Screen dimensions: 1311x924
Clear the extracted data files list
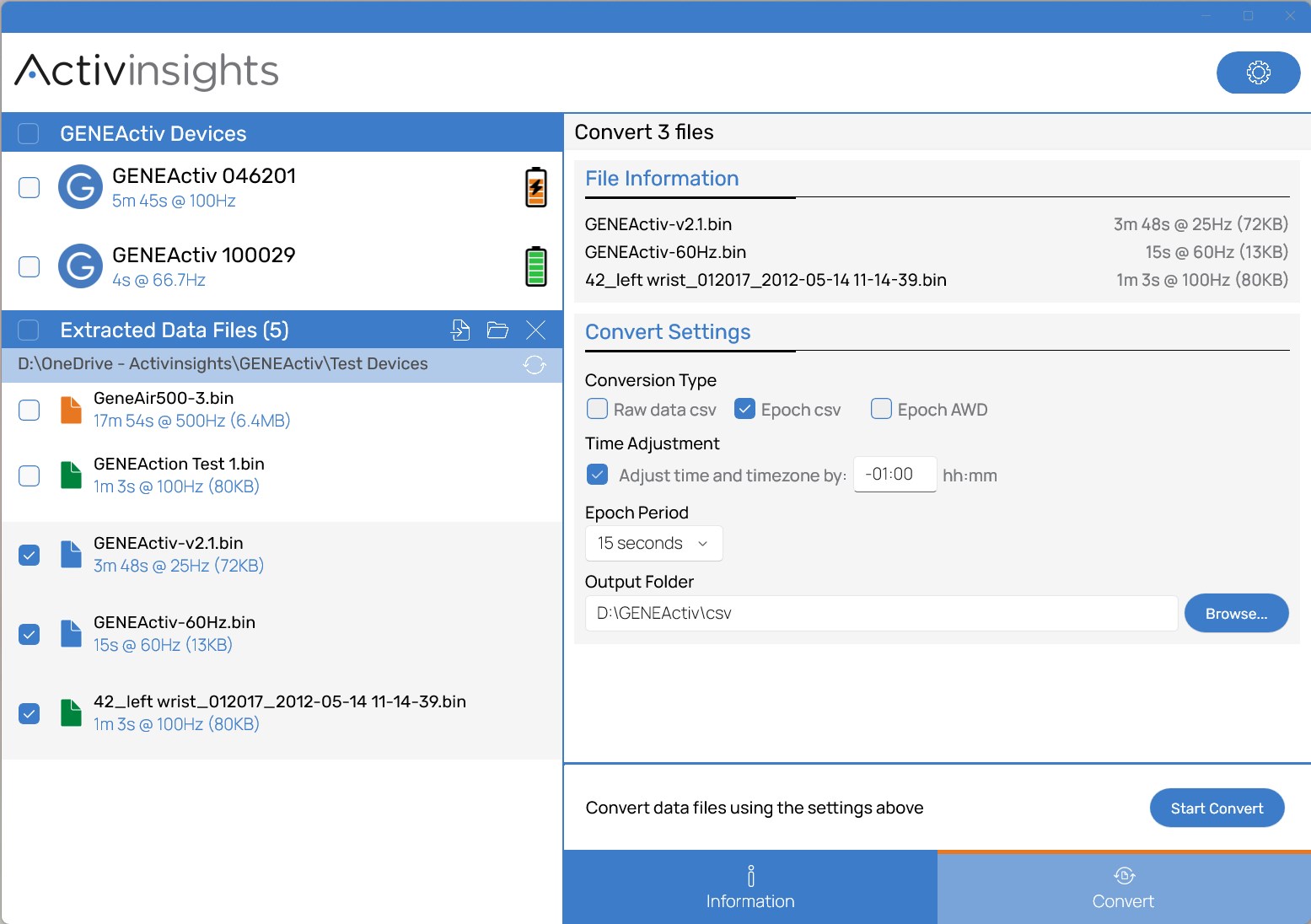536,330
